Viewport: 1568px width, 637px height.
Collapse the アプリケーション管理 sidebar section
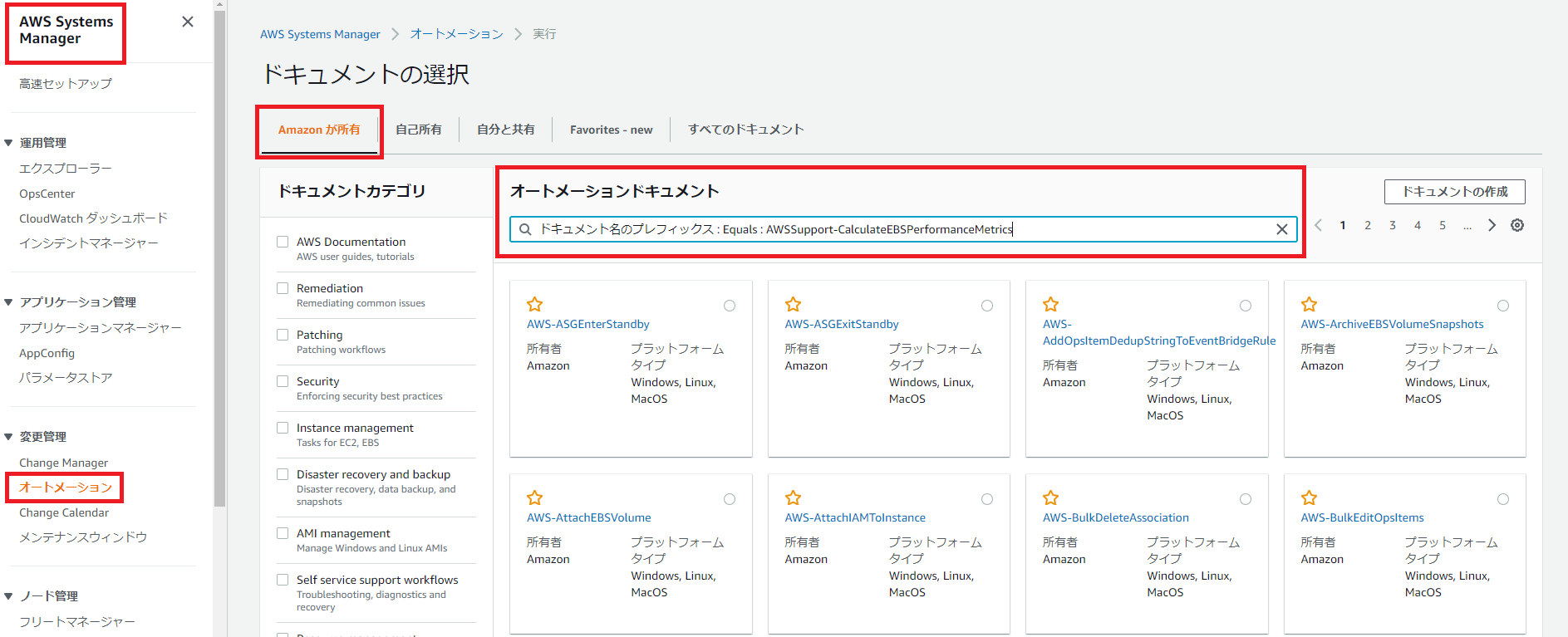tap(8, 302)
